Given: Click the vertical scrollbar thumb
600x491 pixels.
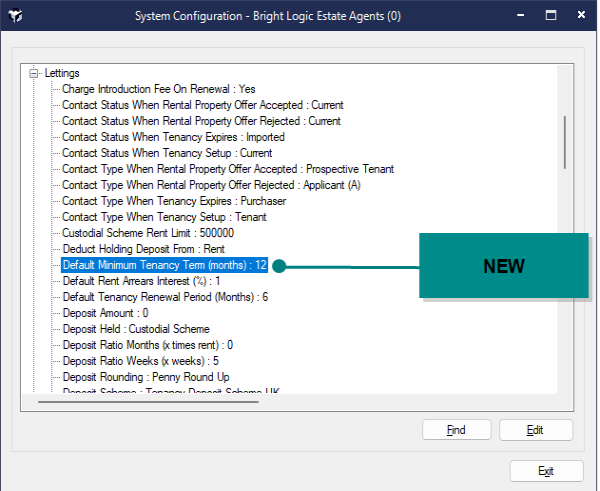Looking at the screenshot, I should (565, 142).
